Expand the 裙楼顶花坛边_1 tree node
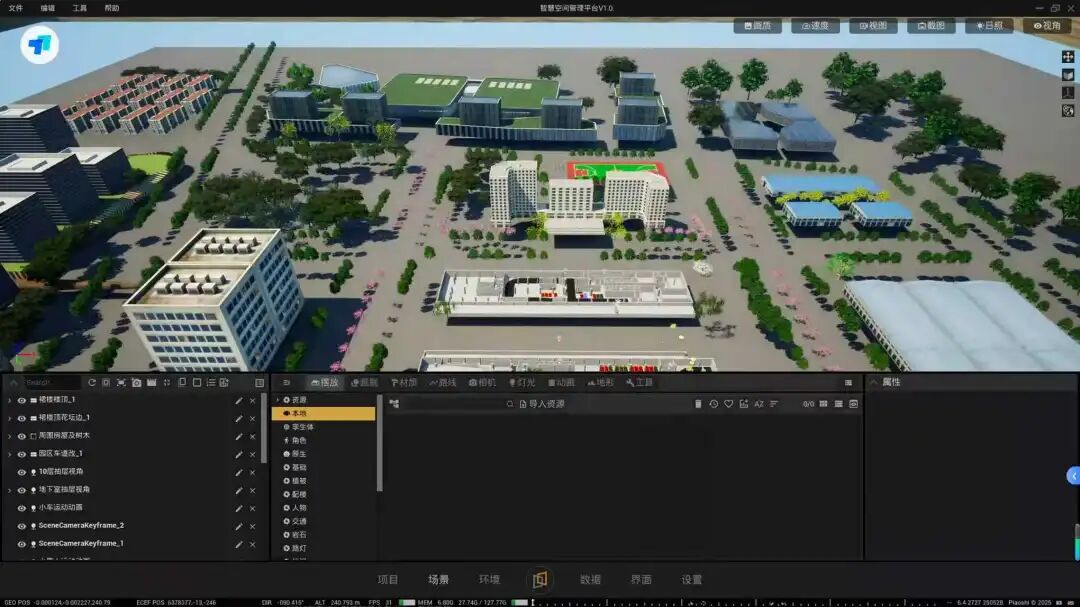The height and width of the screenshot is (607, 1080). tap(10, 418)
